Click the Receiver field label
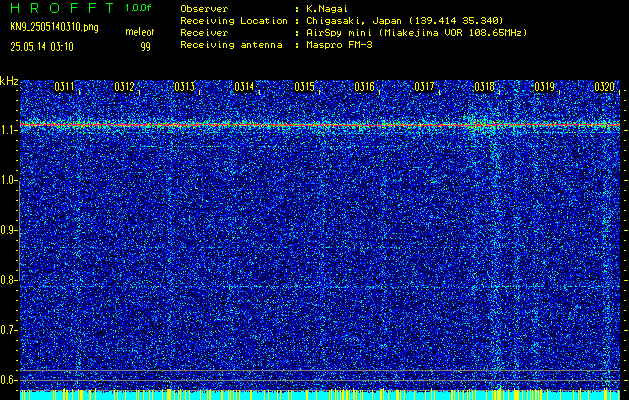This screenshot has height=400, width=629. coord(204,33)
